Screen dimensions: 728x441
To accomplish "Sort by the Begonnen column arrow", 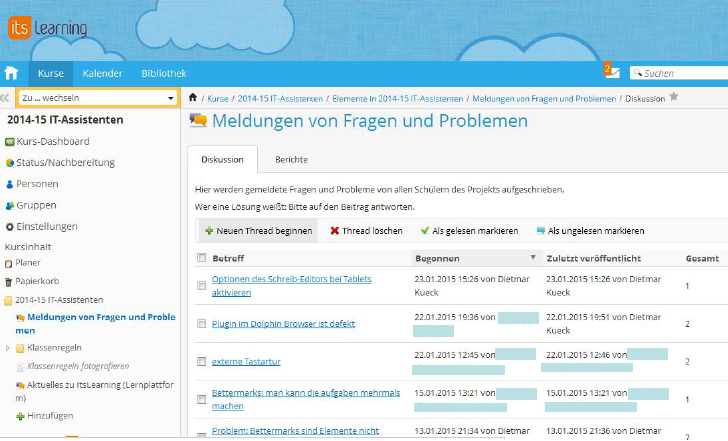I will (x=533, y=258).
